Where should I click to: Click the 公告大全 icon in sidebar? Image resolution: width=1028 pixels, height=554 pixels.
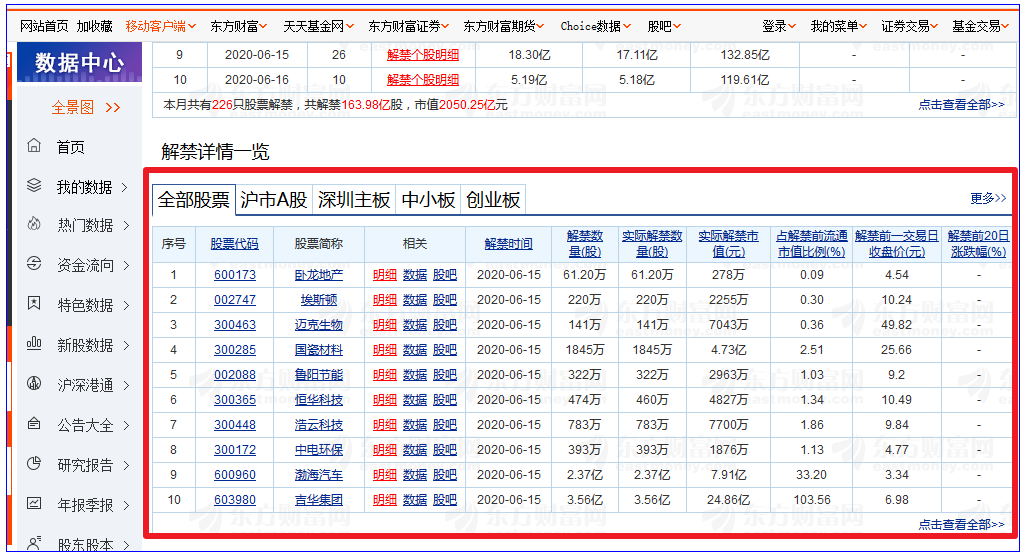34,424
